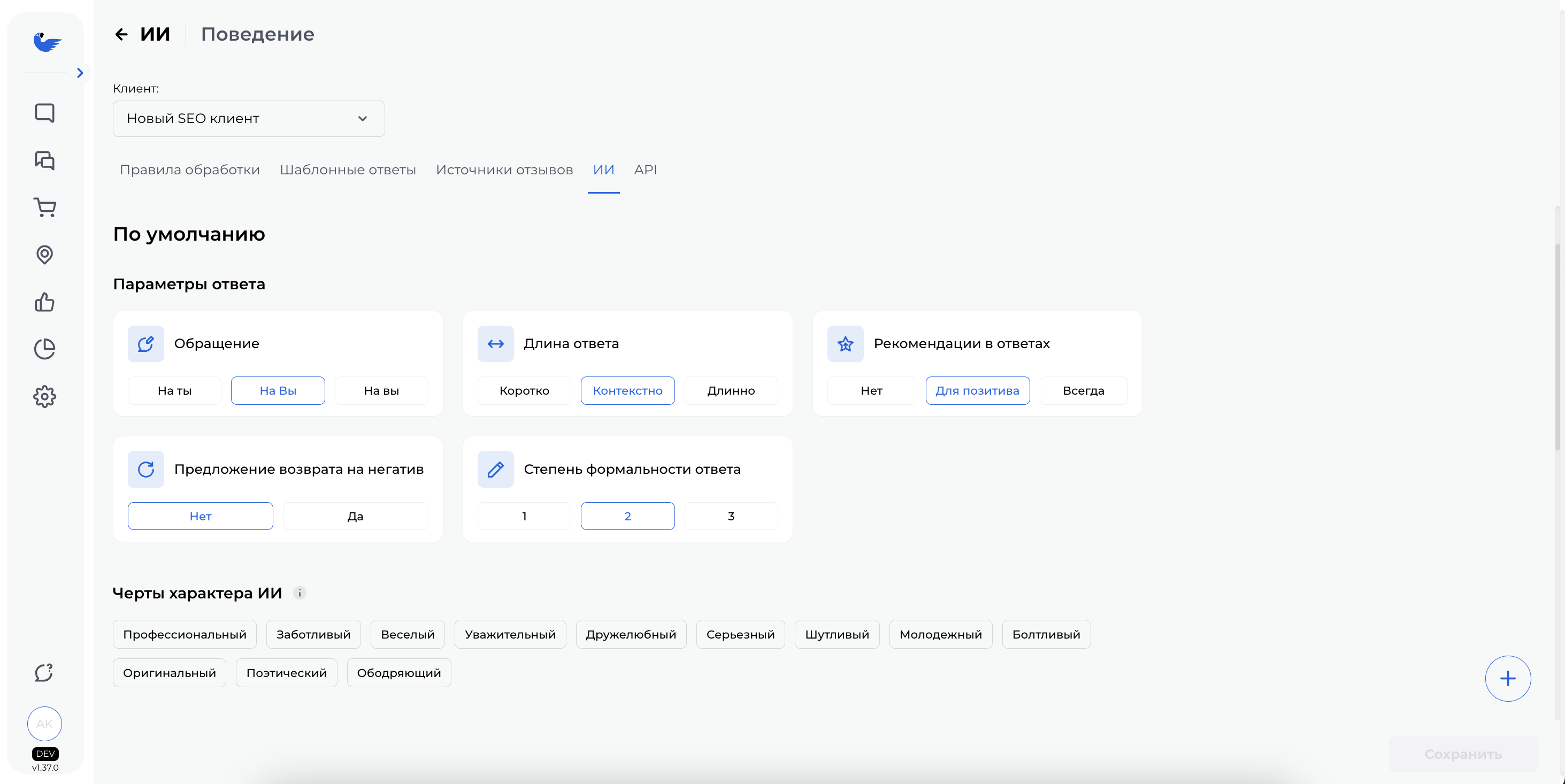Open the pie chart analytics icon
This screenshot has height=784, width=1565.
pyautogui.click(x=44, y=349)
